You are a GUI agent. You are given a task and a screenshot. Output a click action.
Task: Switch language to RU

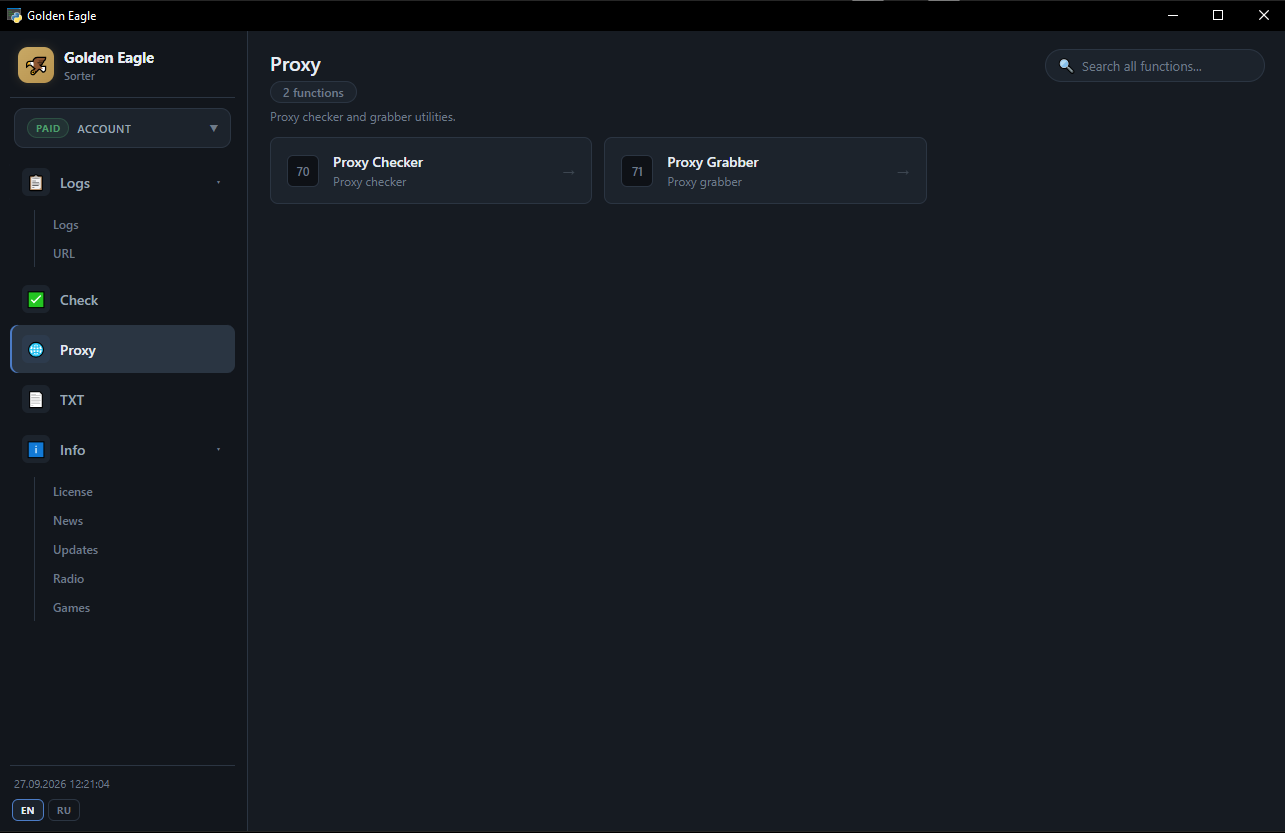point(64,810)
